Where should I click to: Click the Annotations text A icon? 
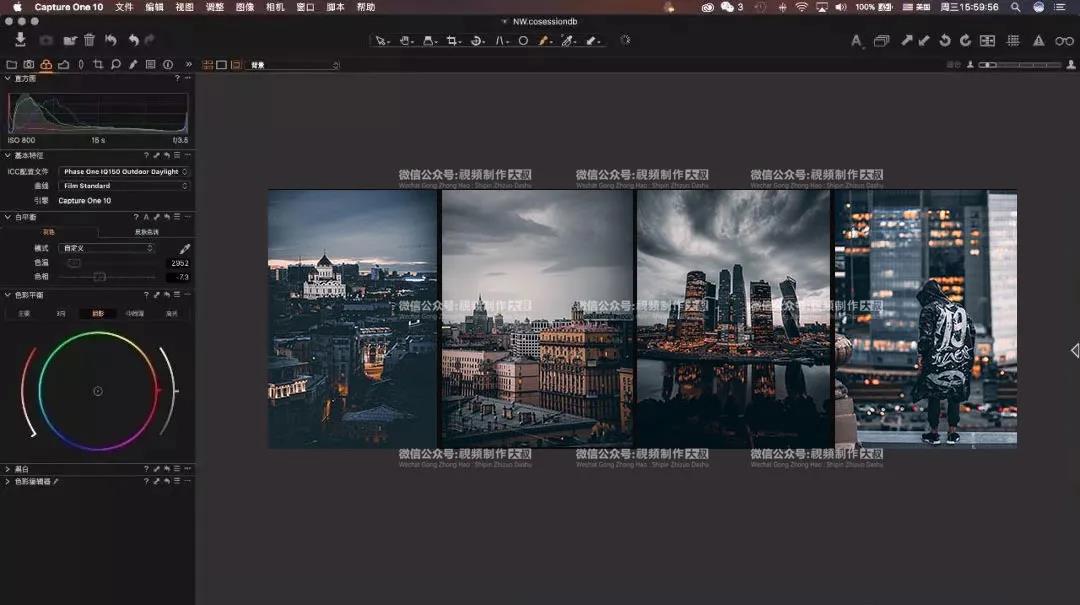pos(856,41)
